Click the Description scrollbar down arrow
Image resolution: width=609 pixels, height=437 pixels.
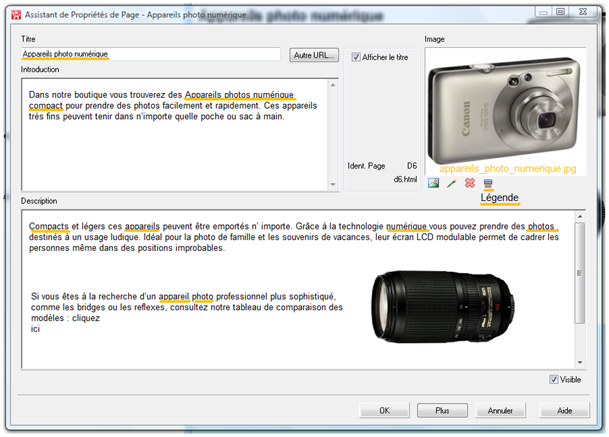pyautogui.click(x=579, y=361)
